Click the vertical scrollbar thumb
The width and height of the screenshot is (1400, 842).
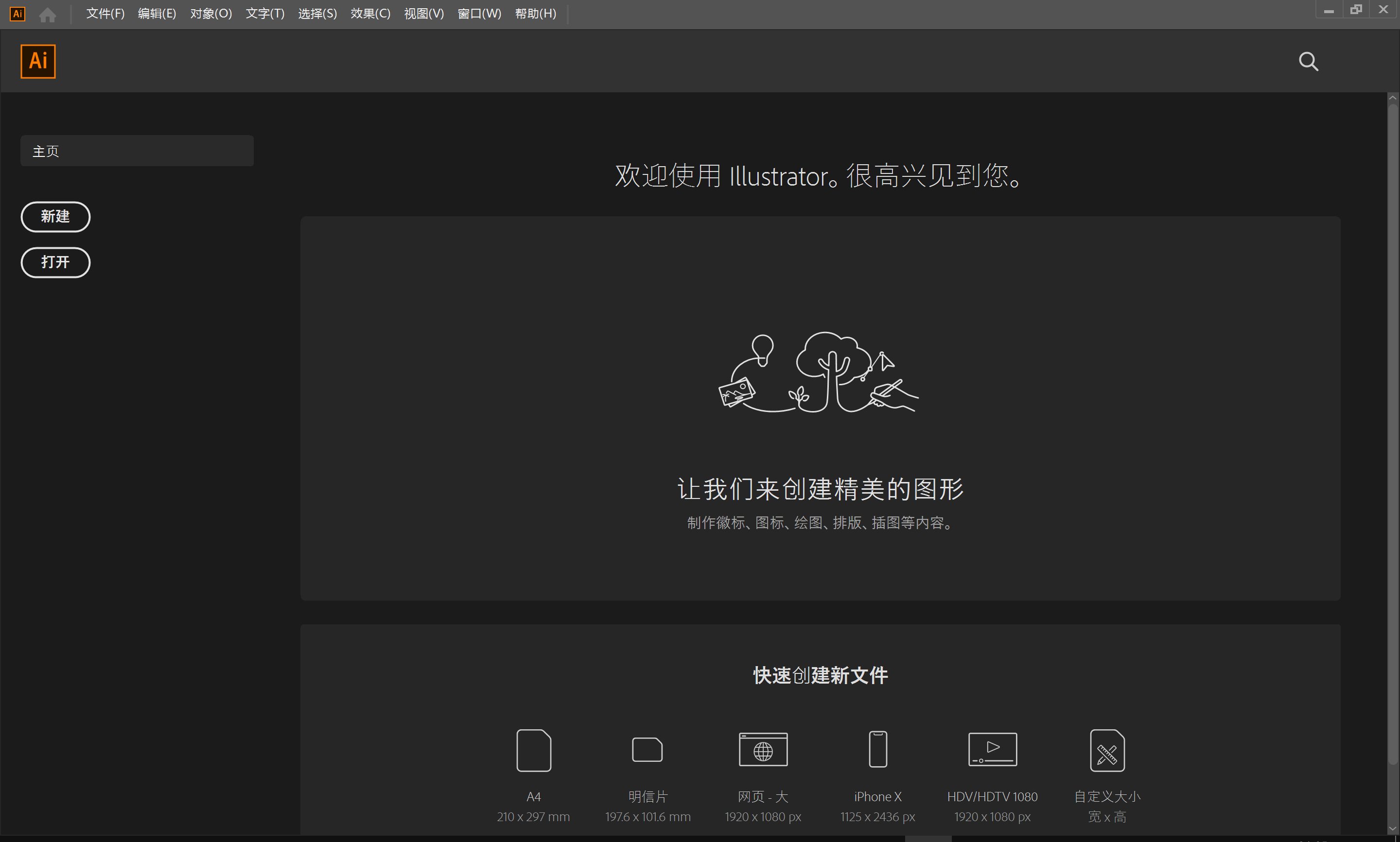point(1393,434)
